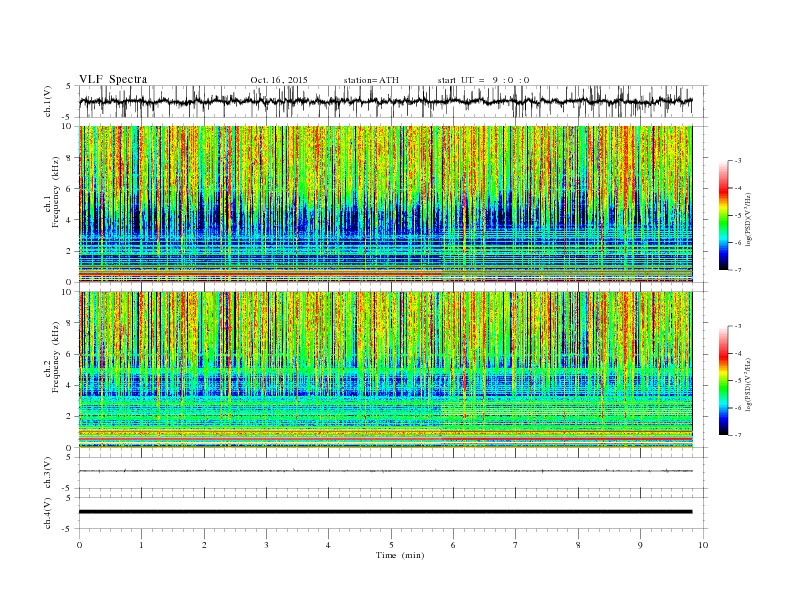Click the ch.1 spectrogram's "8" kHz tick label
Image resolution: width=792 pixels, height=612 pixels.
click(x=70, y=158)
